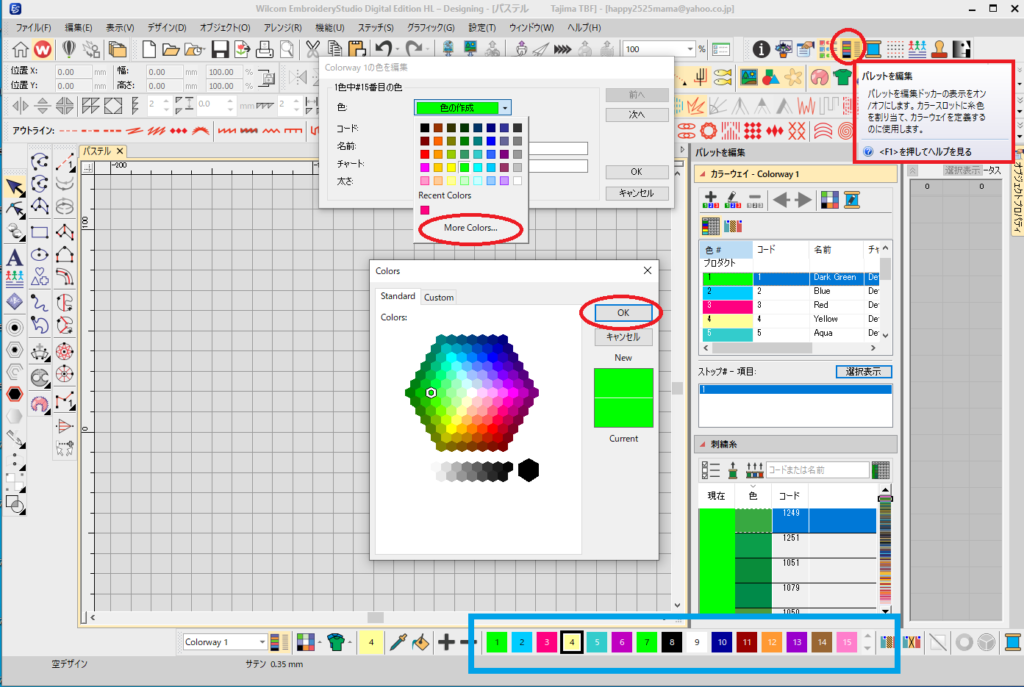The image size is (1024, 687).
Task: Expand the green color creation dropdown
Action: point(505,108)
